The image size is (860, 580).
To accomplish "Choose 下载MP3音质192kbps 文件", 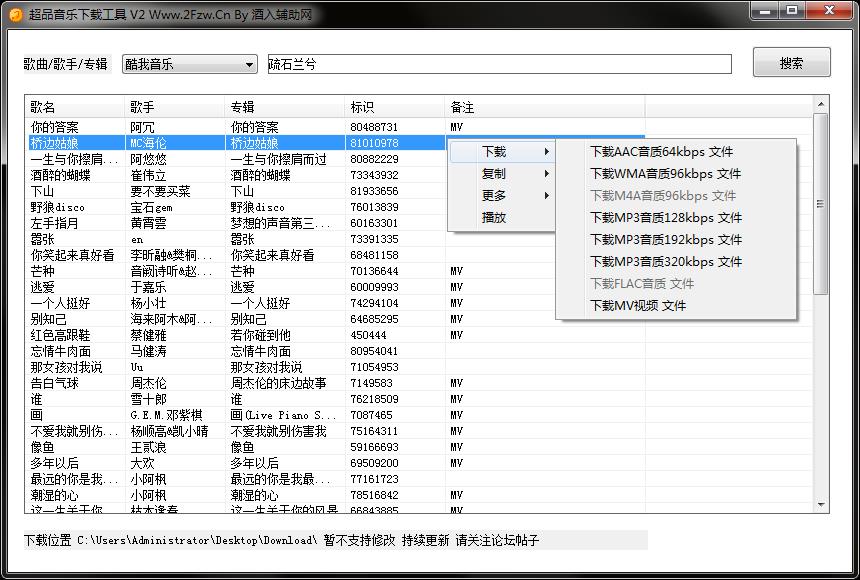I will coord(665,240).
